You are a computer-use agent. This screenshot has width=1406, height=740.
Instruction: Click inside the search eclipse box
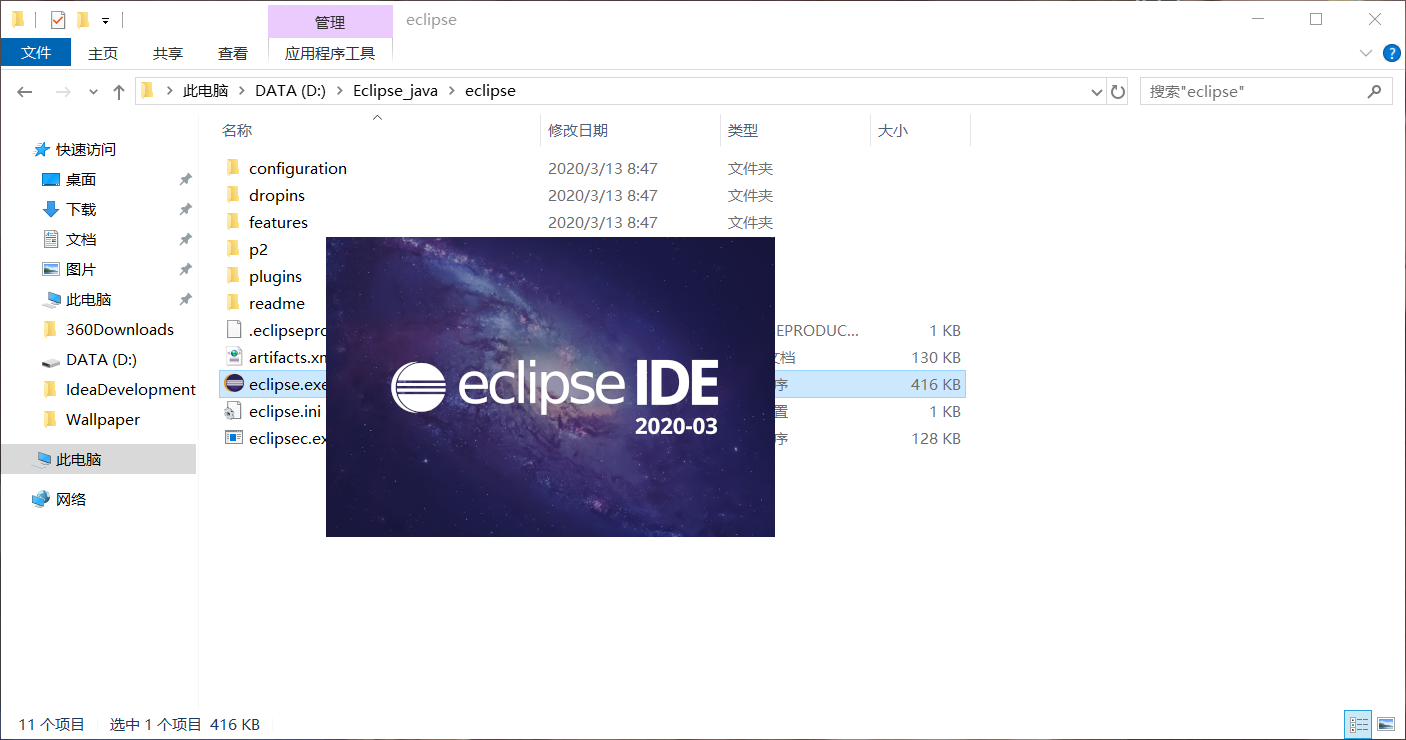coord(1250,91)
